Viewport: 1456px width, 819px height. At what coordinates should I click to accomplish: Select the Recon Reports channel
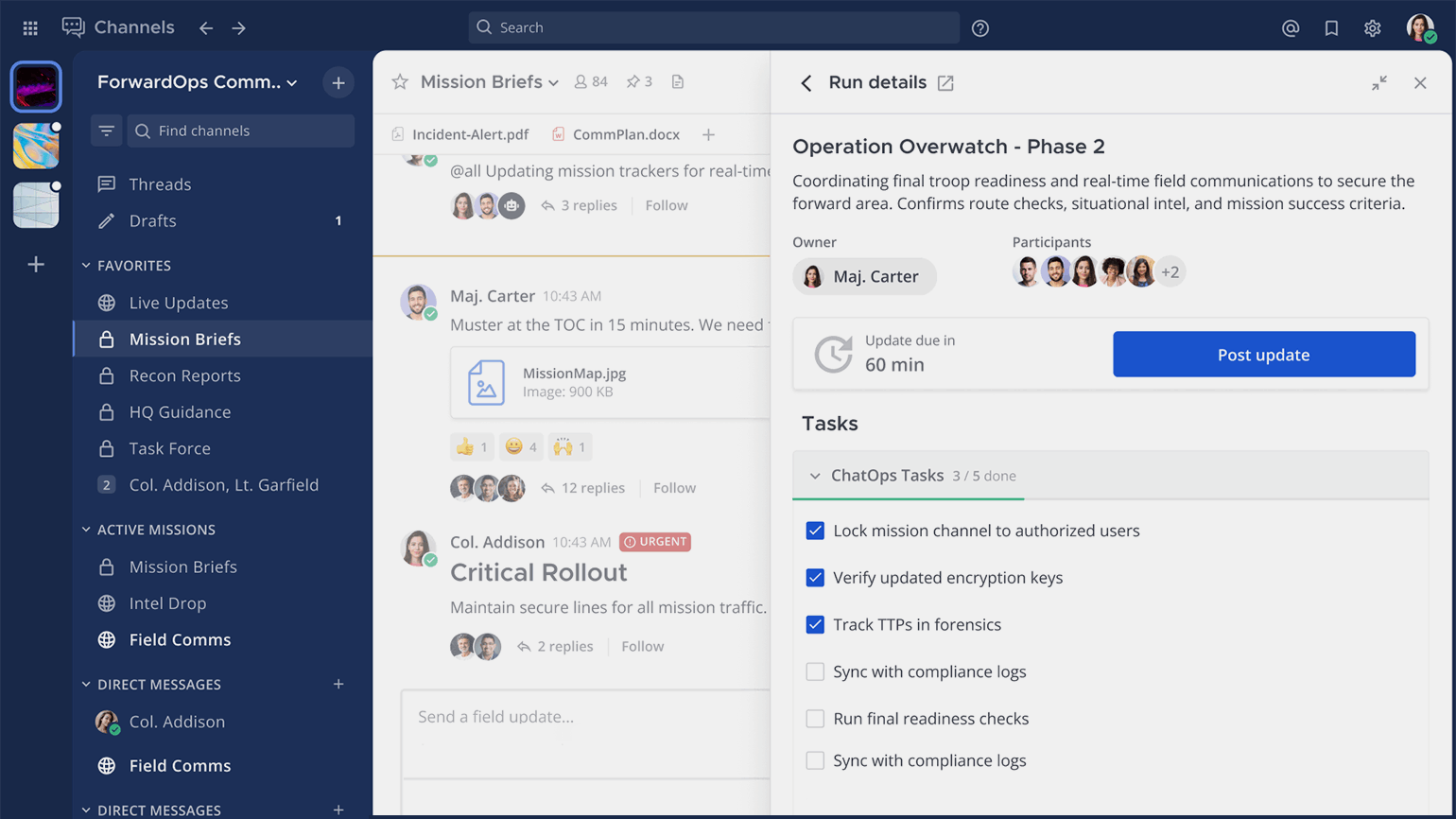click(x=184, y=375)
